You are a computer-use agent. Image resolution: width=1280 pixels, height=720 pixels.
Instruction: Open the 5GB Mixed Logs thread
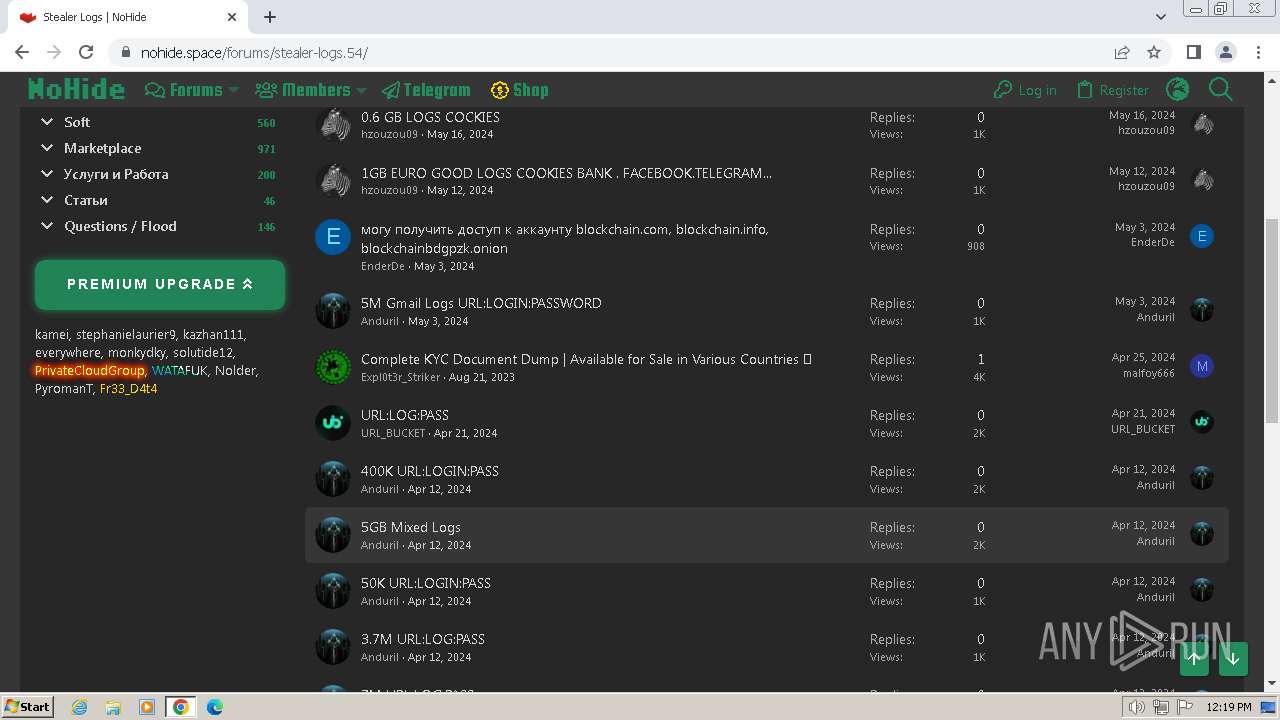point(411,527)
